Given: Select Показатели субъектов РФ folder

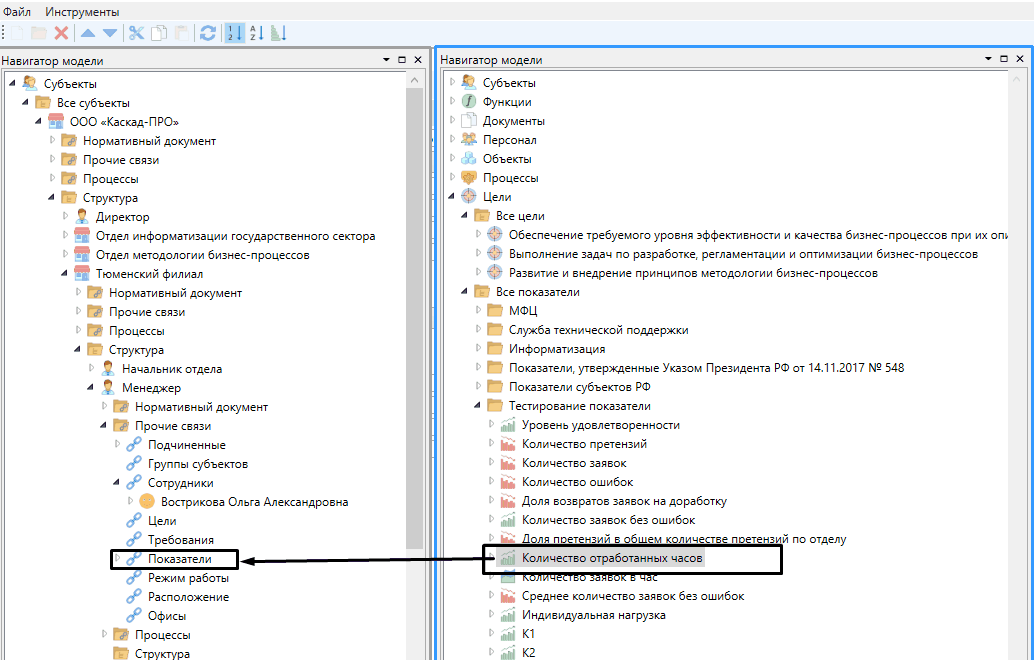Looking at the screenshot, I should pyautogui.click(x=580, y=386).
